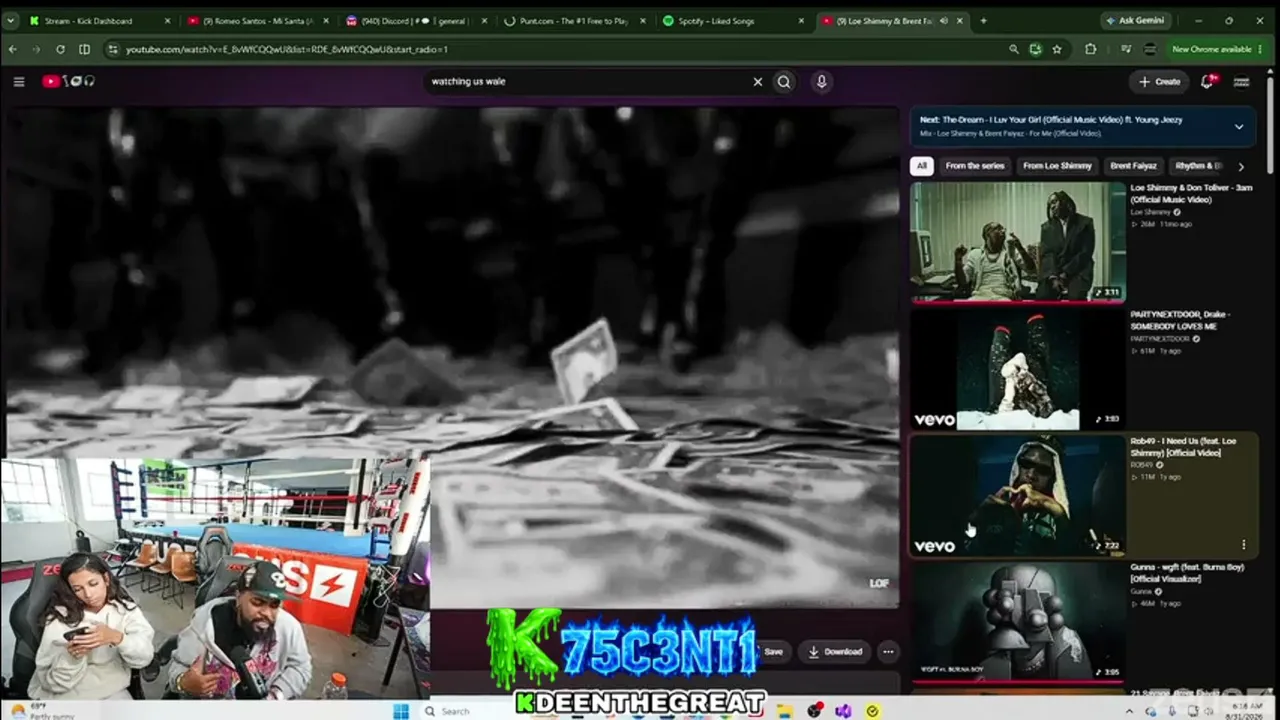This screenshot has height=720, width=1280.
Task: Show more filter chips with right arrow
Action: pos(1241,167)
